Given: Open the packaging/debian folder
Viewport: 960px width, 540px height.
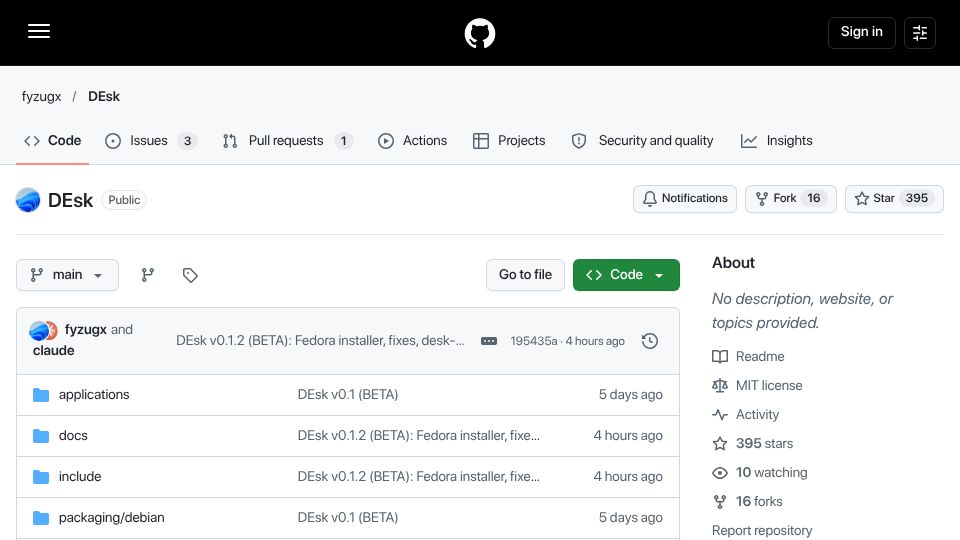Looking at the screenshot, I should [x=111, y=518].
